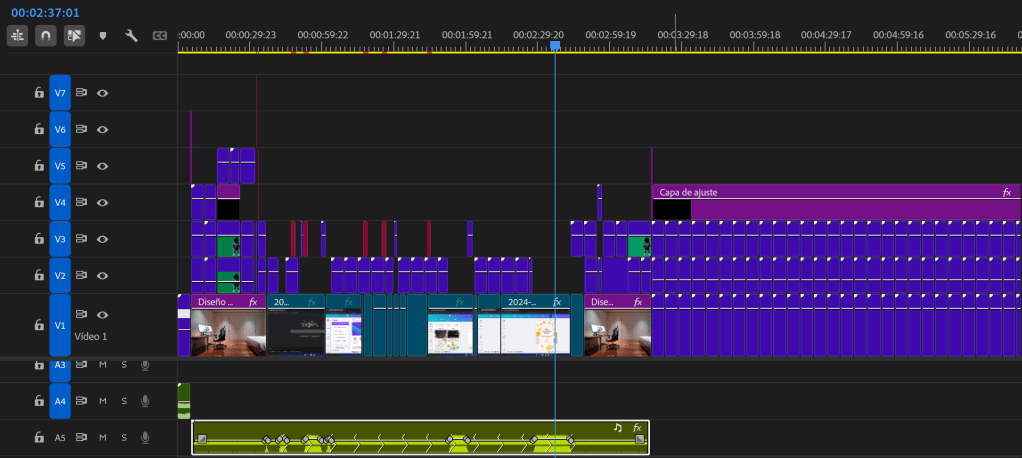Toggle insert sequence as nest button
The width and height of the screenshot is (1022, 458).
18,35
